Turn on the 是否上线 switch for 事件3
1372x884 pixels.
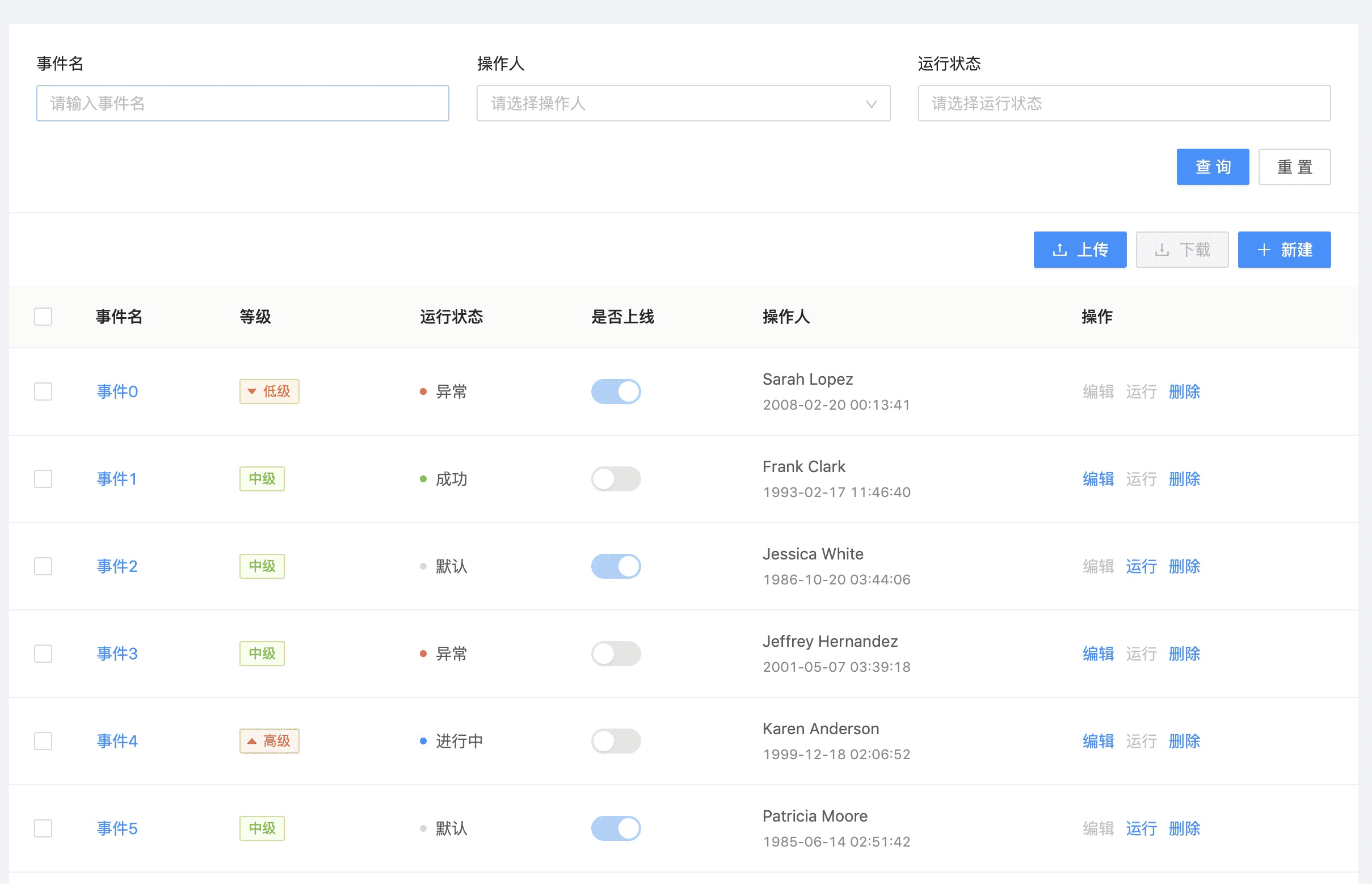pos(616,654)
